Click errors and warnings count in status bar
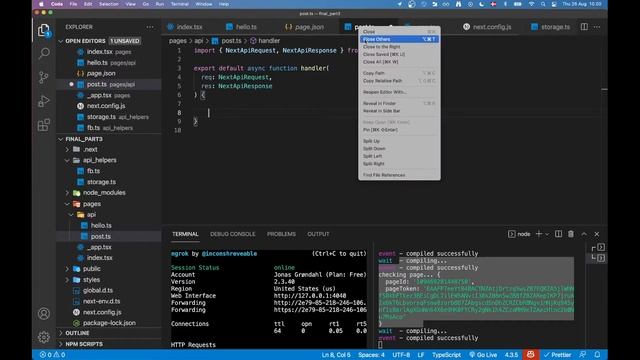 point(52,355)
